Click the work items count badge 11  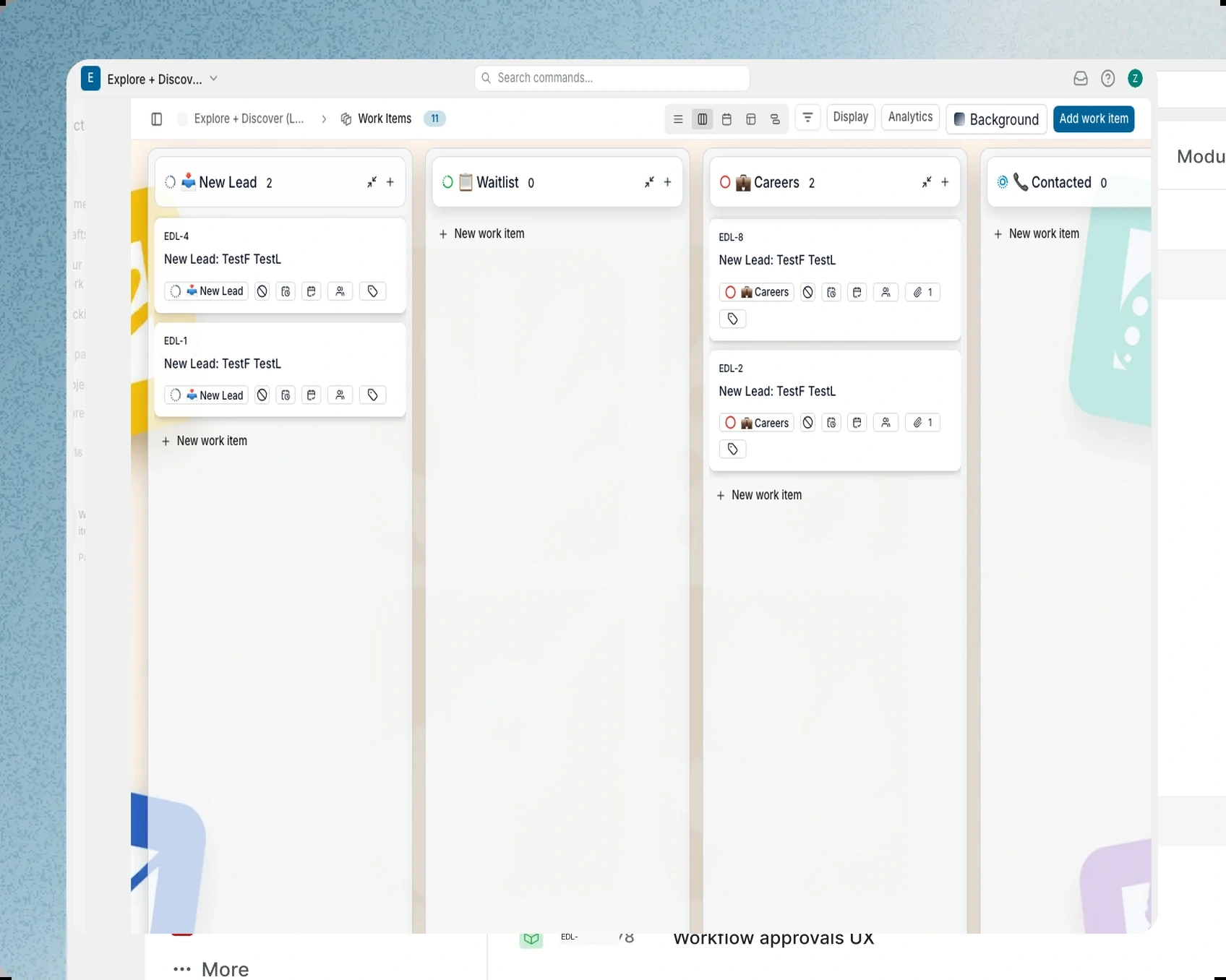[x=434, y=119]
